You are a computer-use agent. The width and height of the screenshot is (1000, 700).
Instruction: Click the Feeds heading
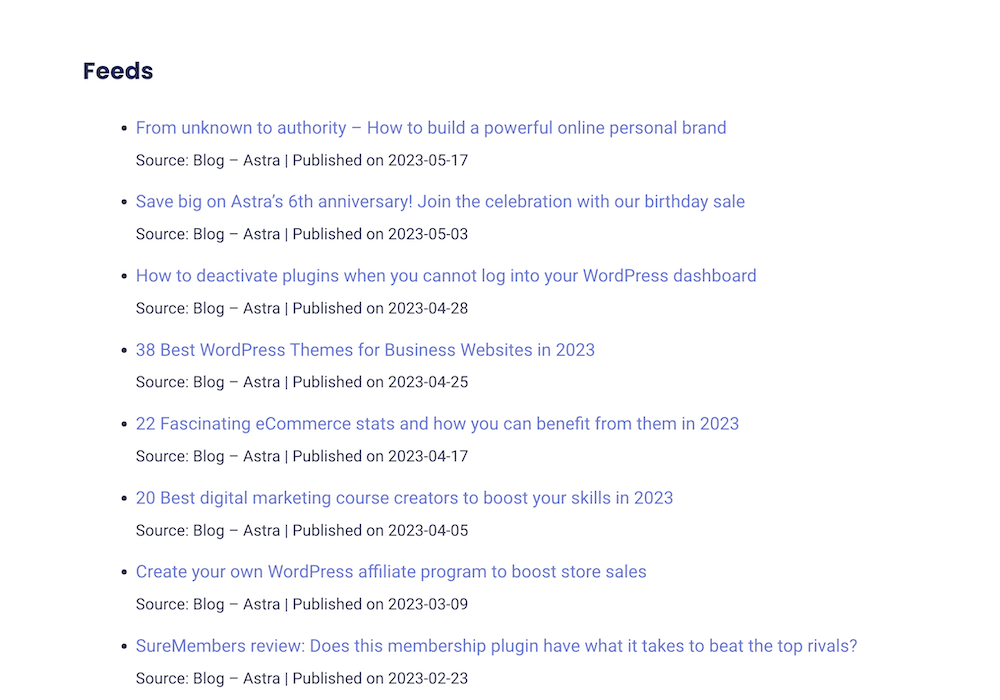pos(118,71)
